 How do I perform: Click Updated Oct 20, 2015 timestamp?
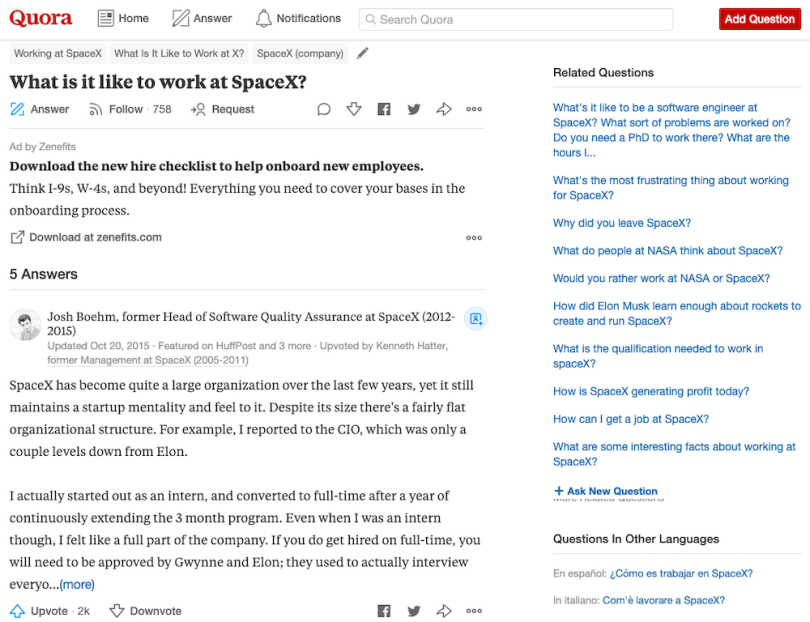98,346
